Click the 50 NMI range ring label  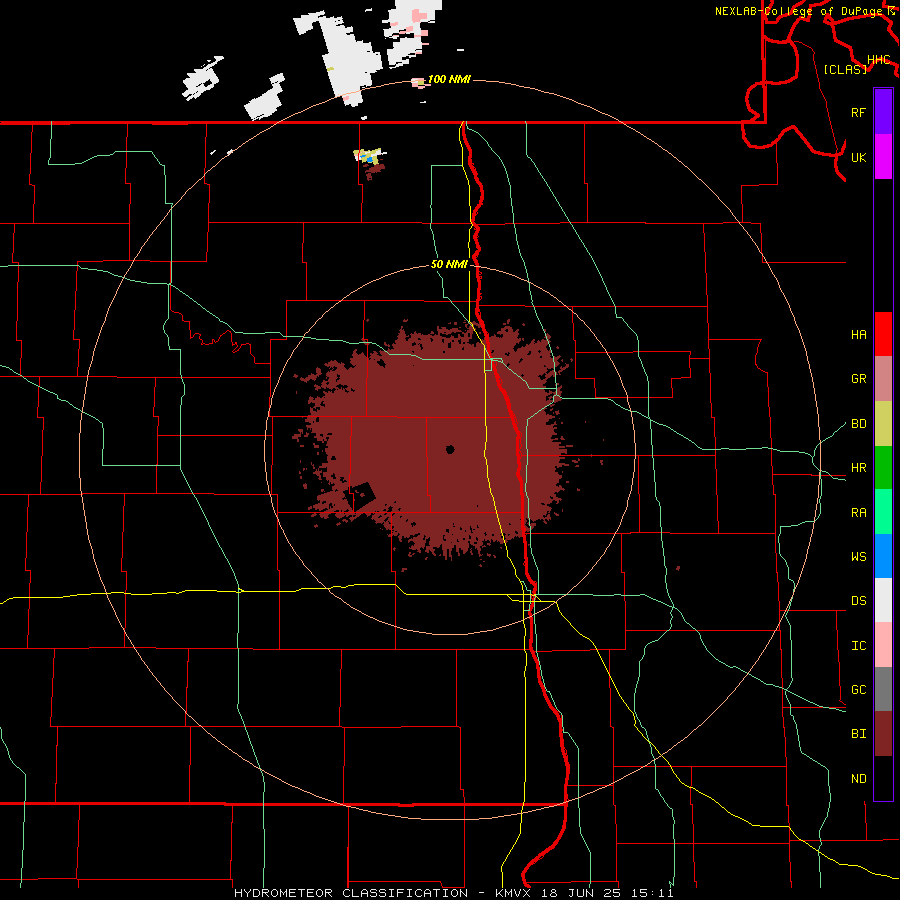449,265
